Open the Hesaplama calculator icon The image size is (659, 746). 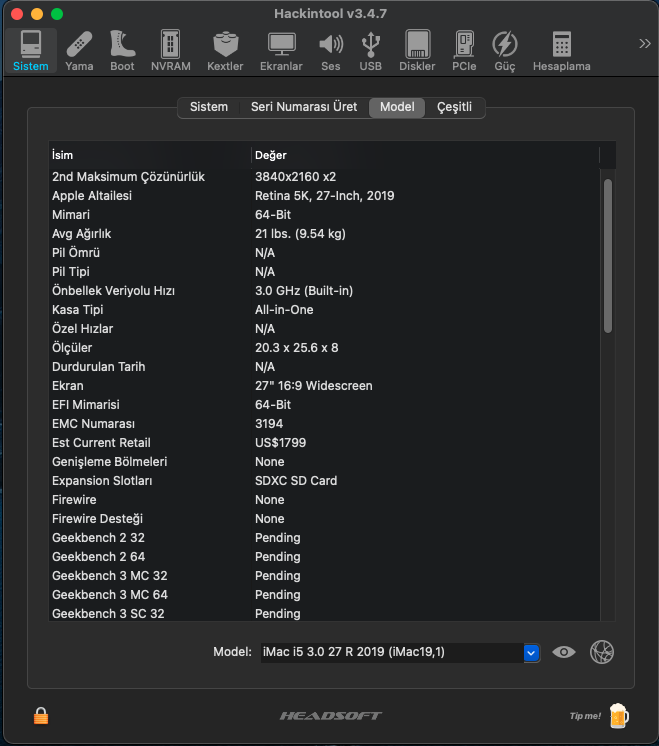pos(561,50)
